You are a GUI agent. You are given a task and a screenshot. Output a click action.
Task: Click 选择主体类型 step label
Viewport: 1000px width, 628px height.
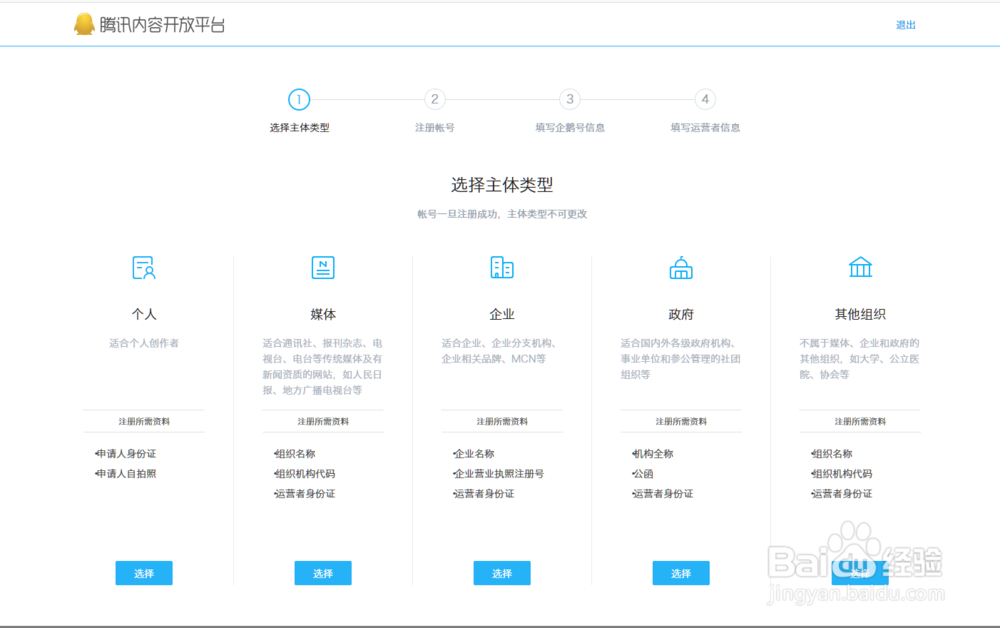point(299,128)
